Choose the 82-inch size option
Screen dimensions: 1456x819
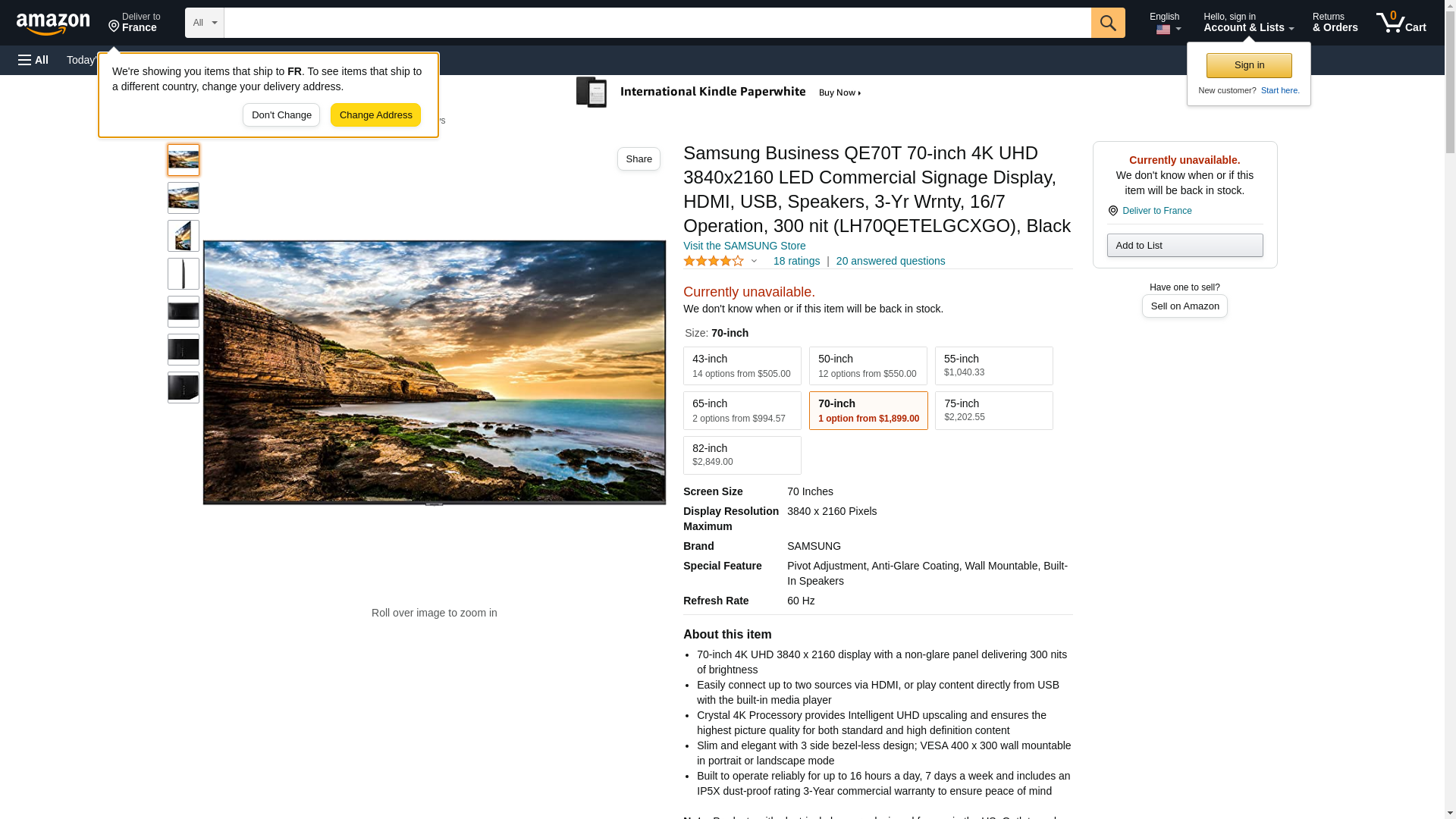[742, 455]
